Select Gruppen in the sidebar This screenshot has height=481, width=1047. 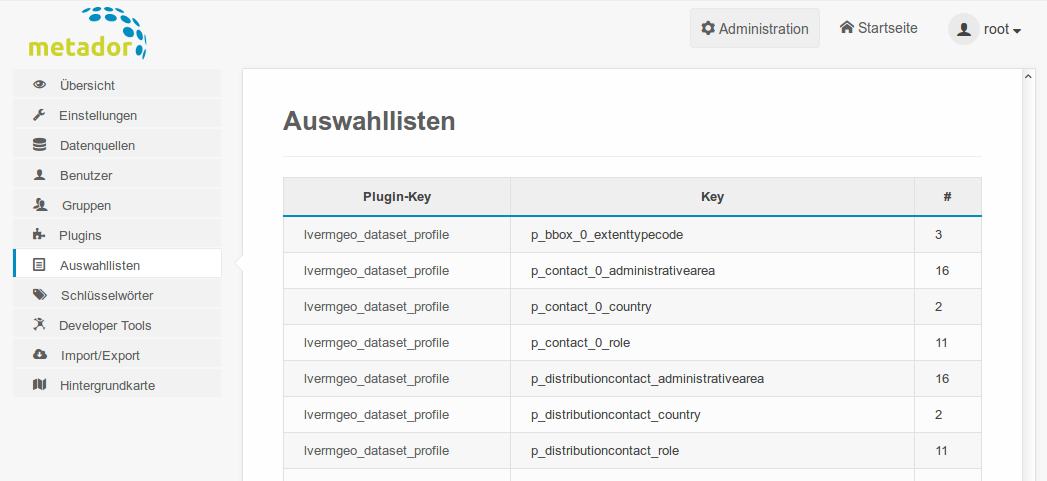(117, 205)
